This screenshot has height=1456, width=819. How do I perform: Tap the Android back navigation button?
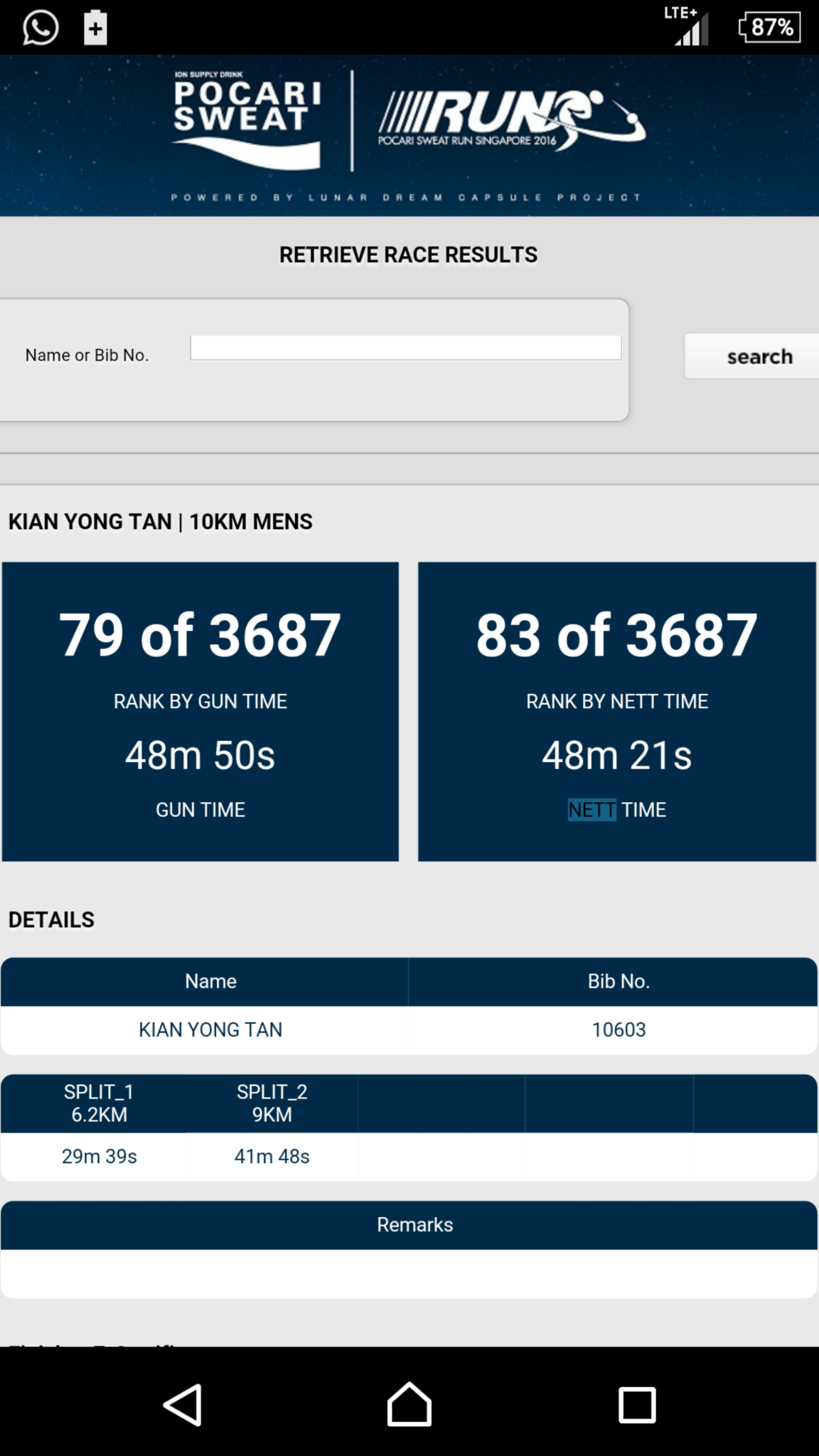point(183,1404)
